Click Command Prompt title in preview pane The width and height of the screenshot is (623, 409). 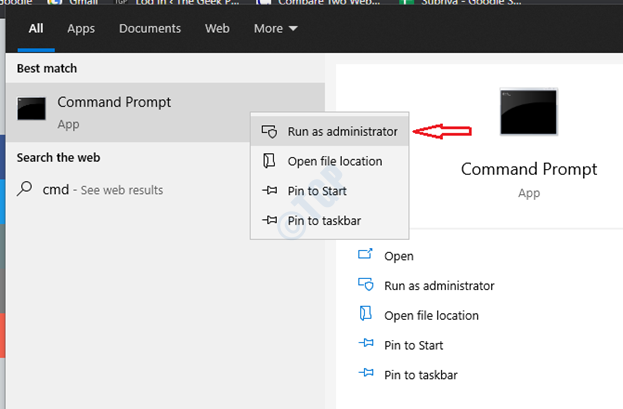tap(529, 170)
